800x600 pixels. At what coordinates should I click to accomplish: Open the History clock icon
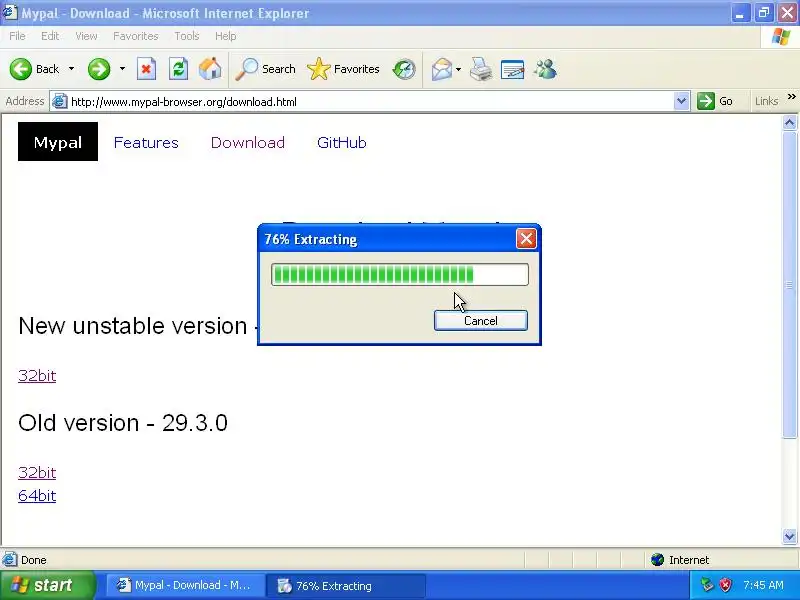pos(404,69)
